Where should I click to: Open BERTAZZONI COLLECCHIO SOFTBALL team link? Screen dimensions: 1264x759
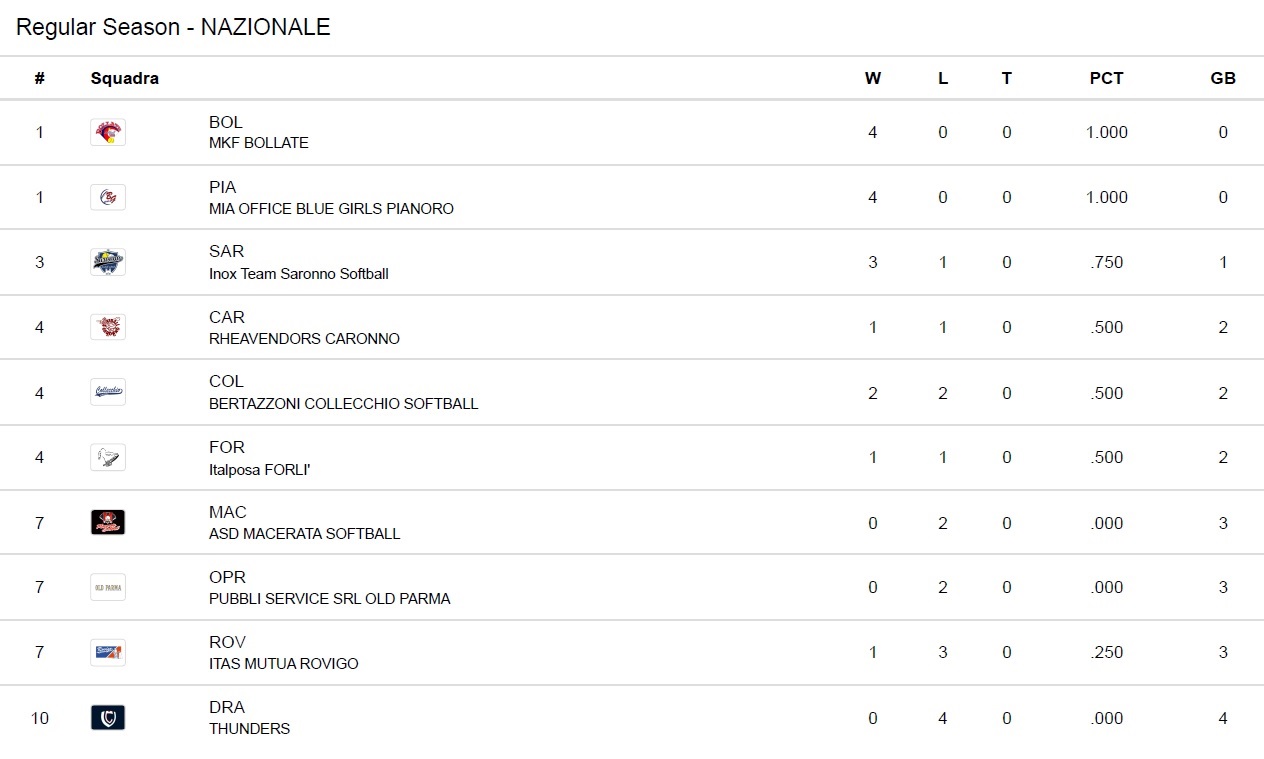pos(344,404)
